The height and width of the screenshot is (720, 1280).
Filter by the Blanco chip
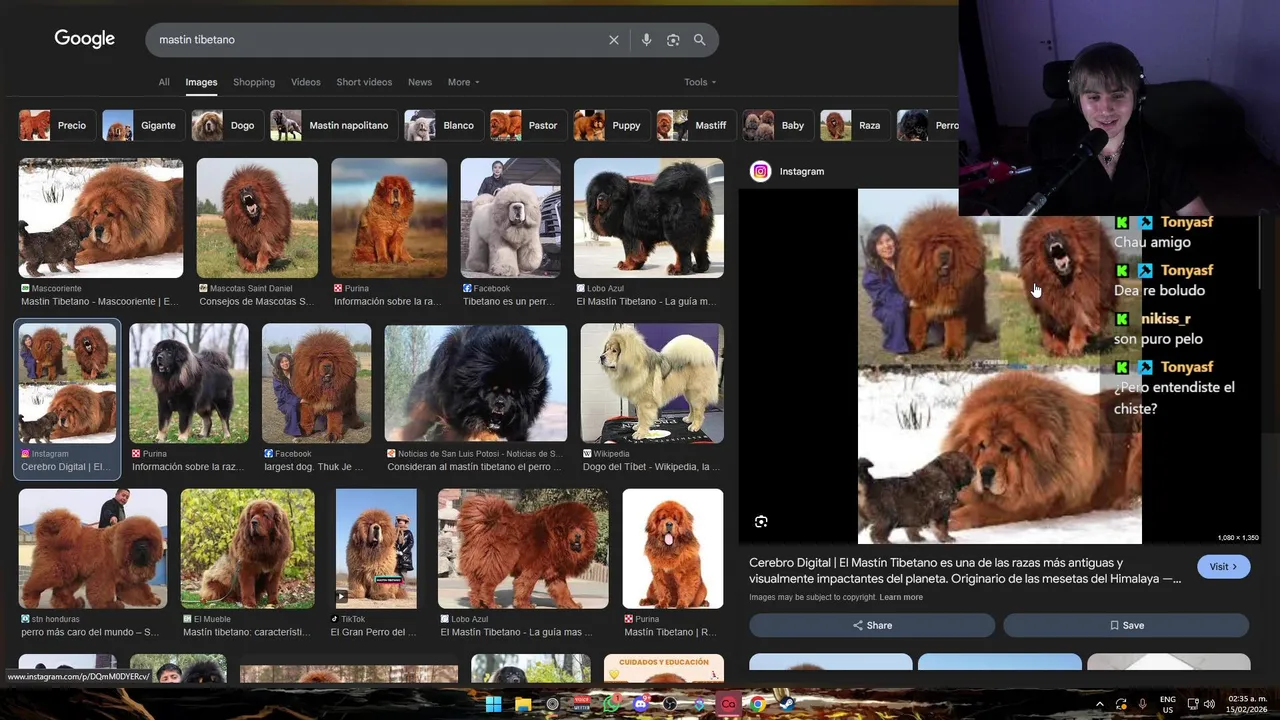point(443,125)
